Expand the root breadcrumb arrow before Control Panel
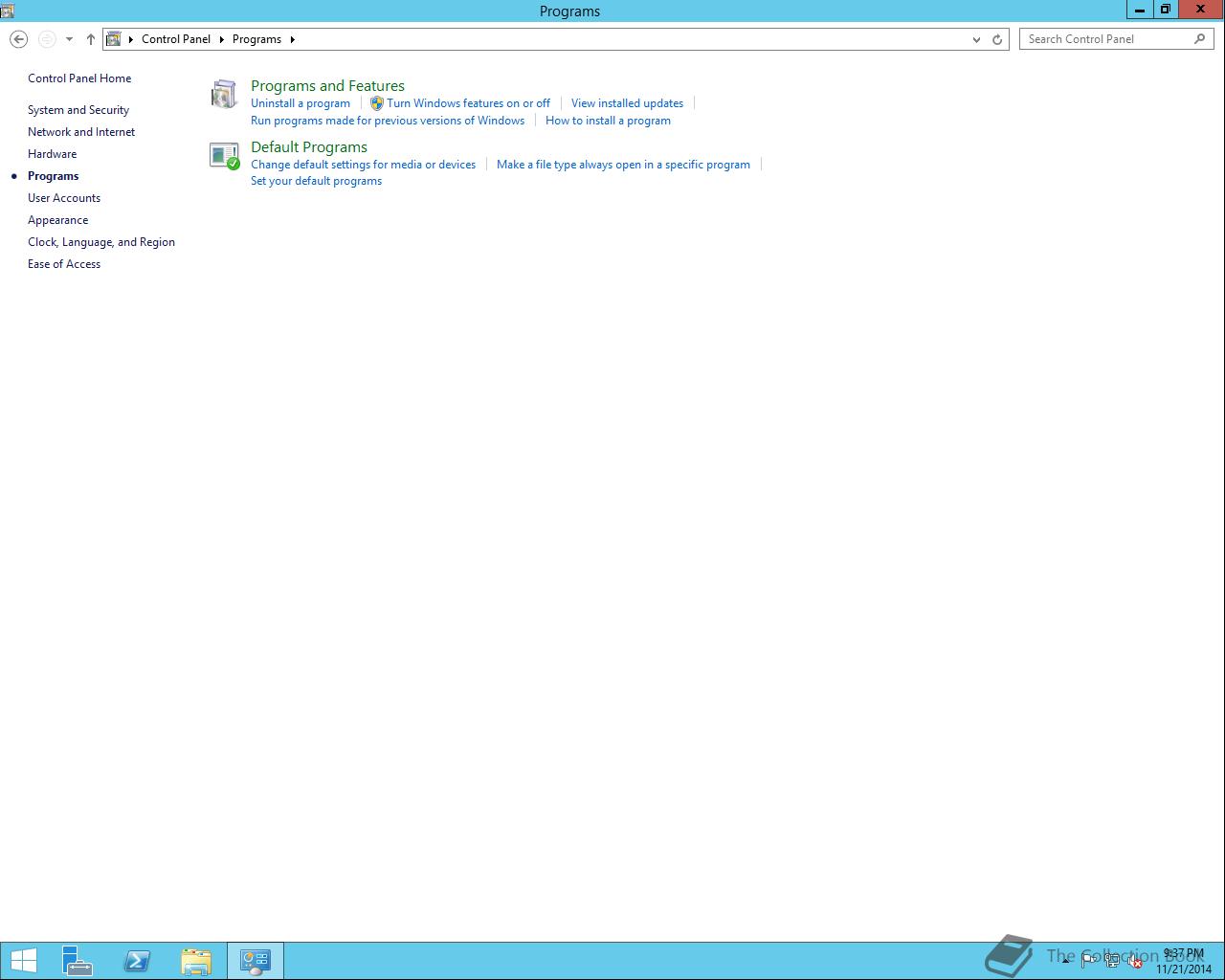This screenshot has height=980, width=1225. click(x=131, y=39)
